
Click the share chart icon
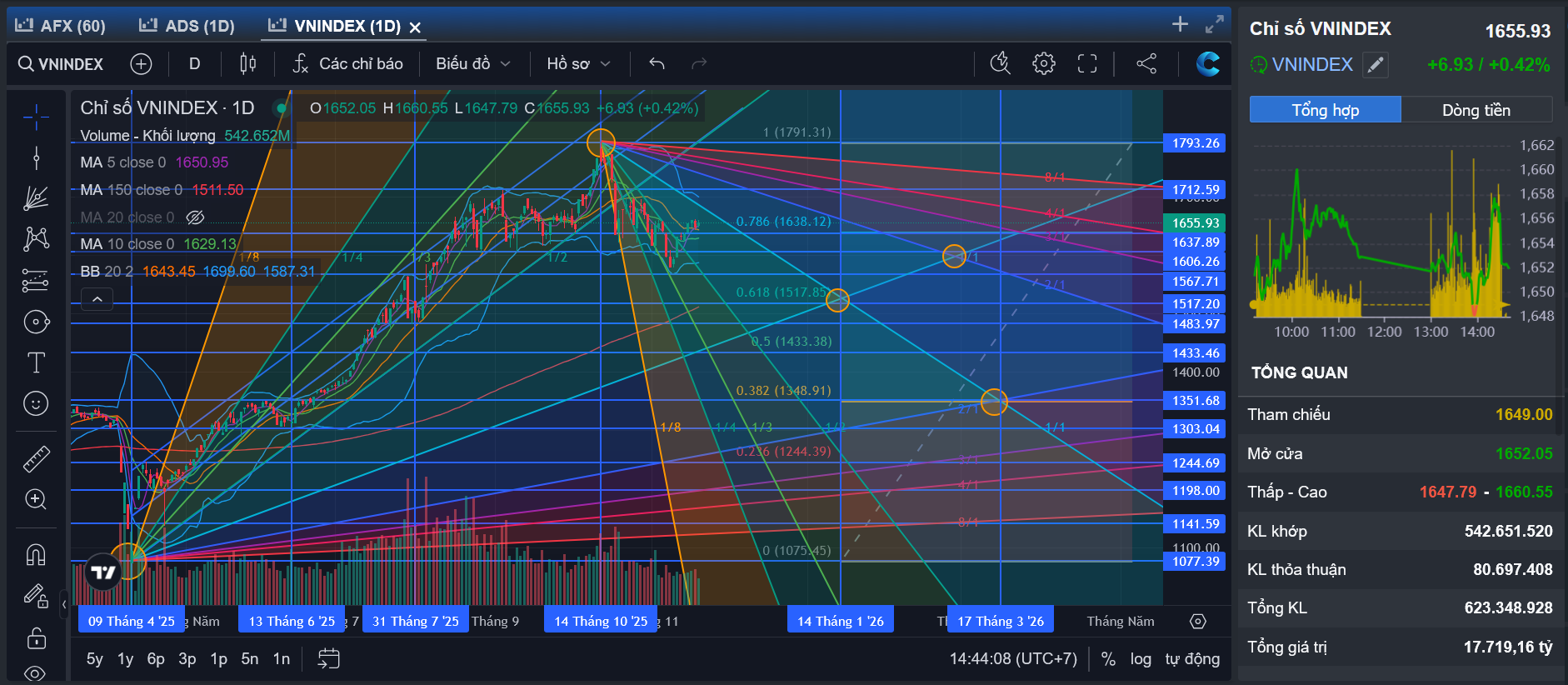pyautogui.click(x=1146, y=63)
